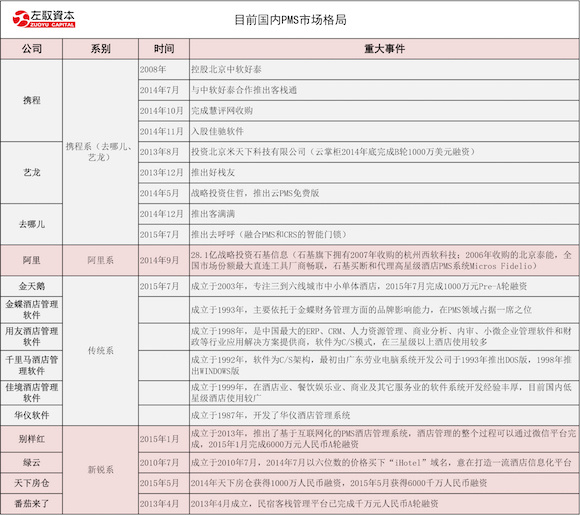Click the 重大事件 column header
This screenshot has height=515, width=580.
point(384,49)
